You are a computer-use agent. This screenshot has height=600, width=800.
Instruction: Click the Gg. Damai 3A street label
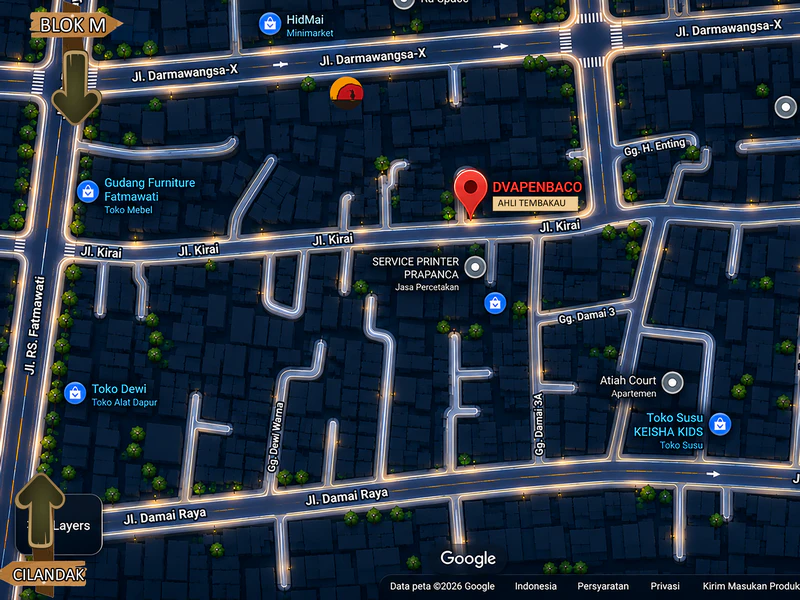[x=539, y=424]
